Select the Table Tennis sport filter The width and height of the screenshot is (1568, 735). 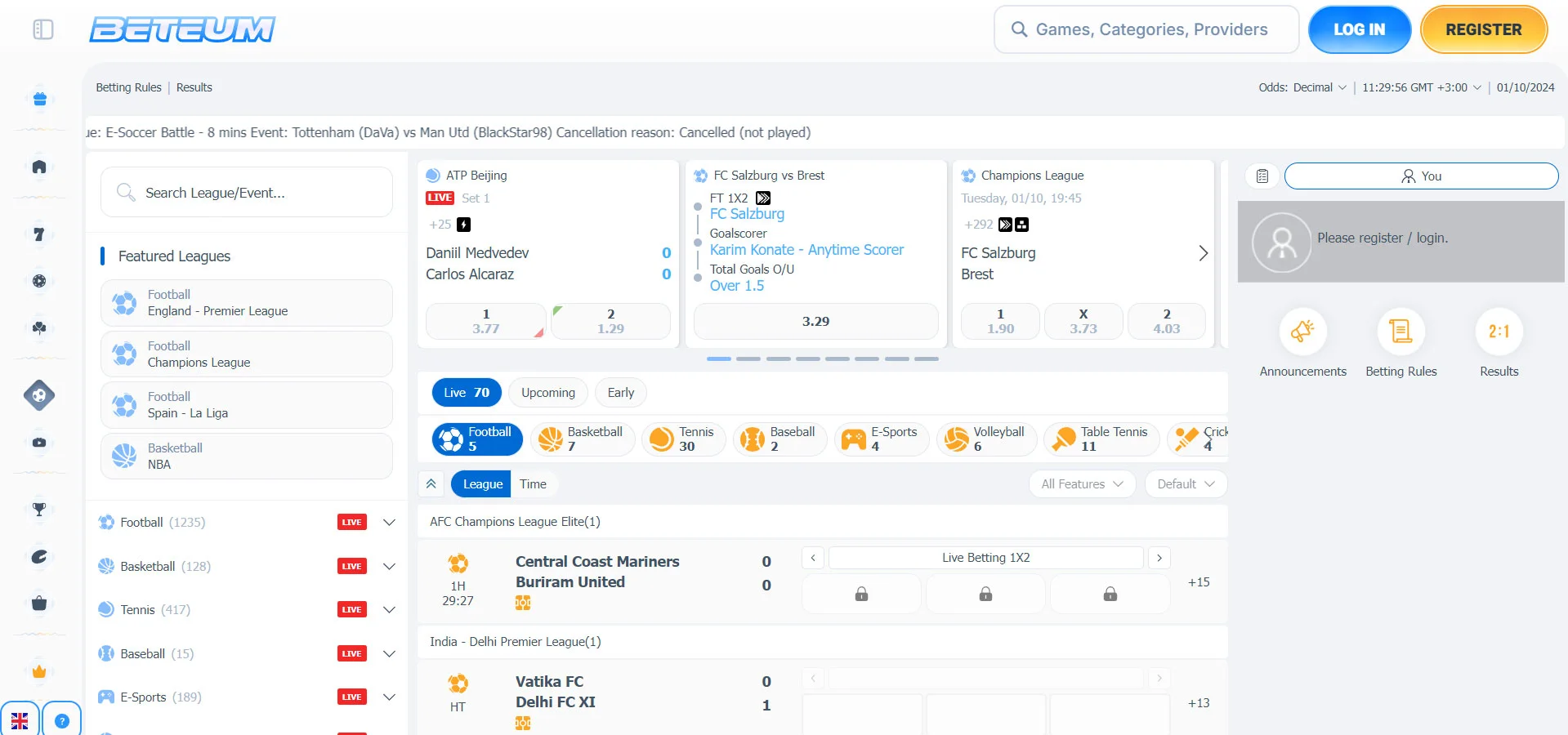[x=1101, y=439]
